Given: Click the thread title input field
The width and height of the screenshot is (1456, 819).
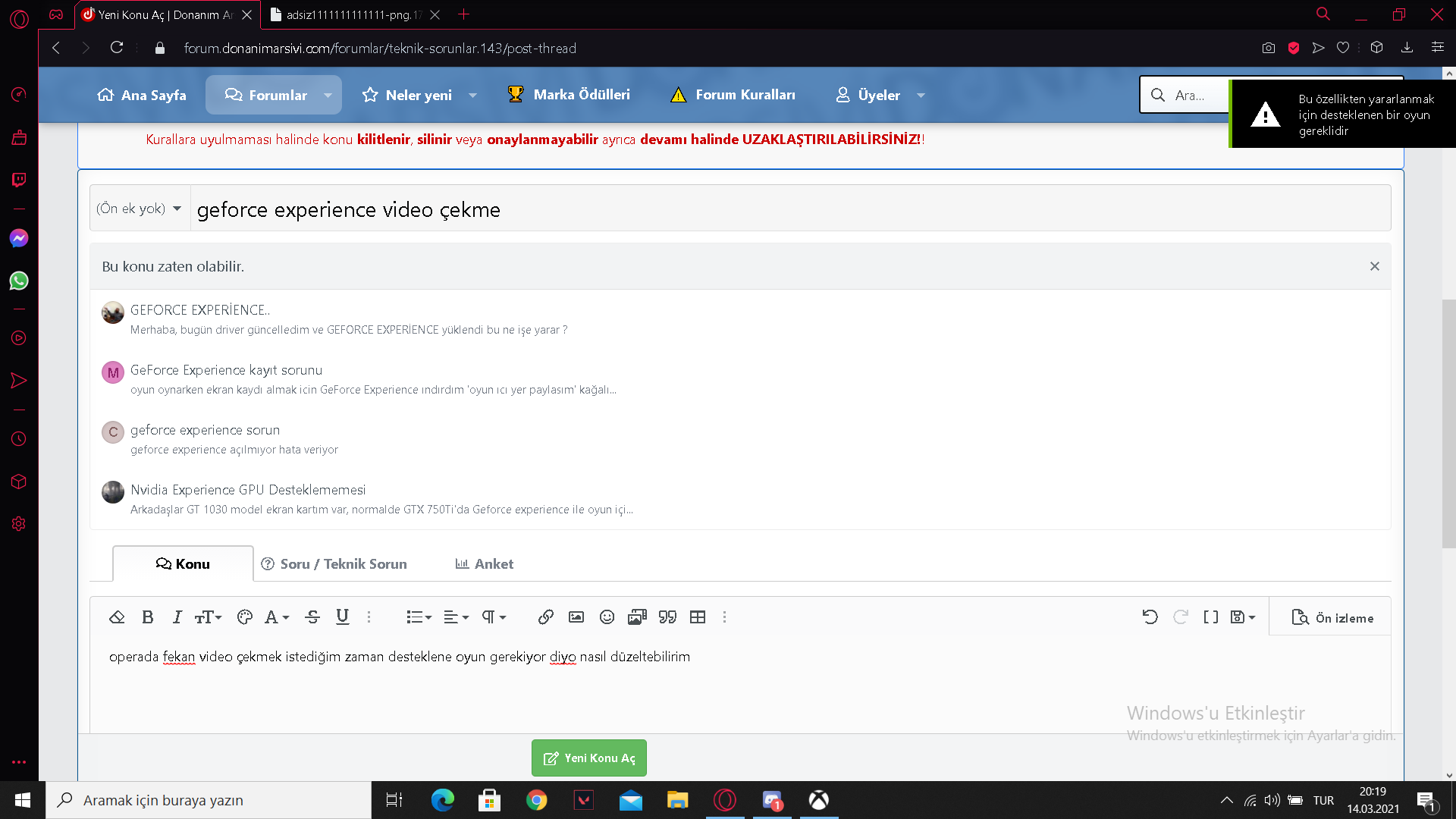Looking at the screenshot, I should (789, 209).
